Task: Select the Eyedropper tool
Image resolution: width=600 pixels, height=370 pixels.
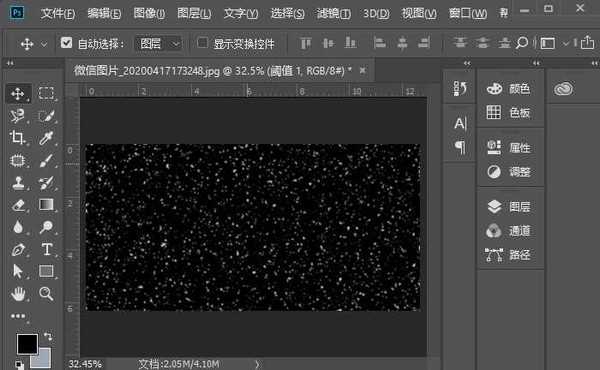Action: point(46,138)
